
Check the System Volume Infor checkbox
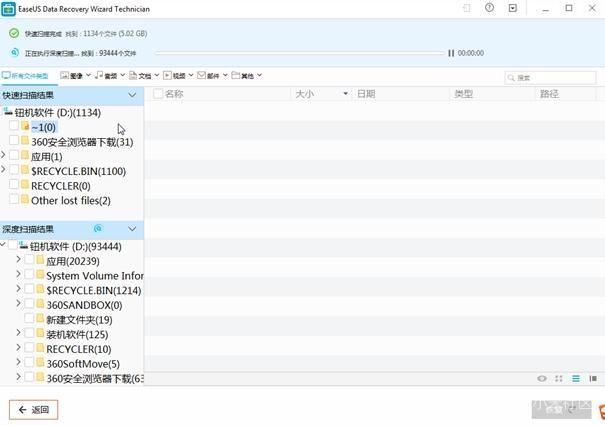[x=29, y=274]
